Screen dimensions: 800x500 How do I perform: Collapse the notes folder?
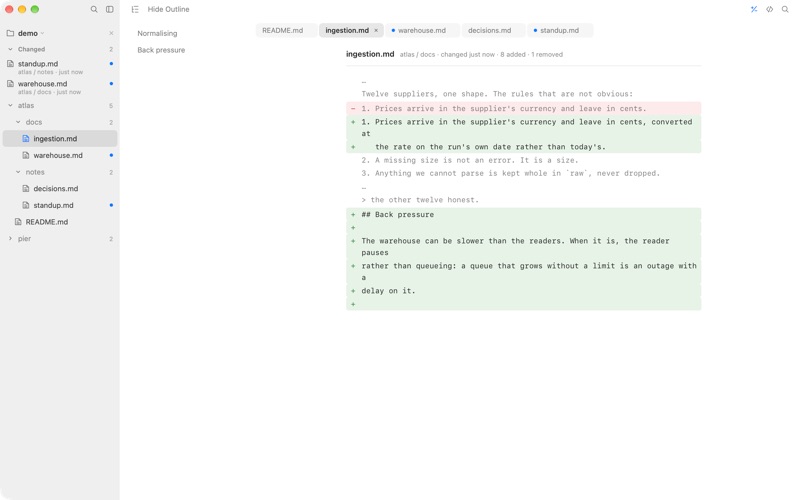coord(18,172)
